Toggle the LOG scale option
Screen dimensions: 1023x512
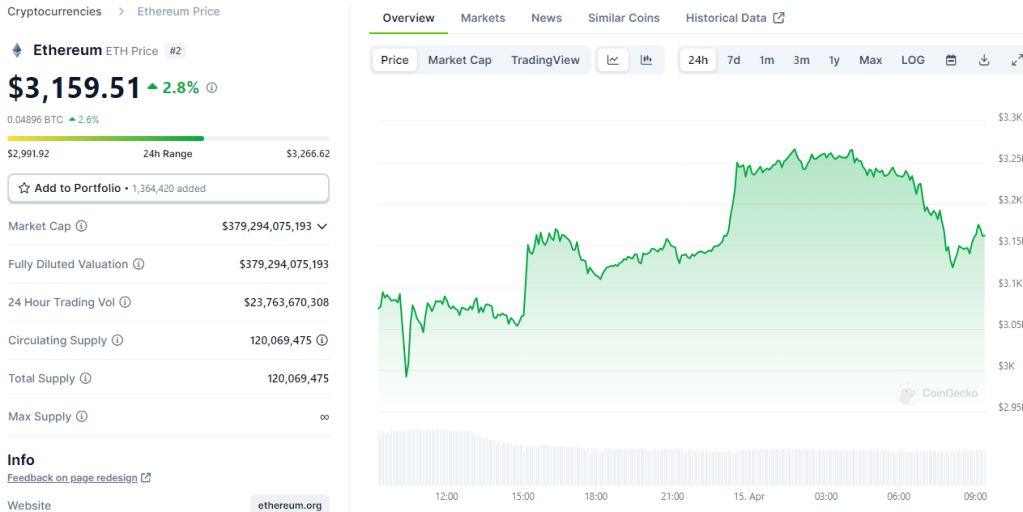(912, 60)
